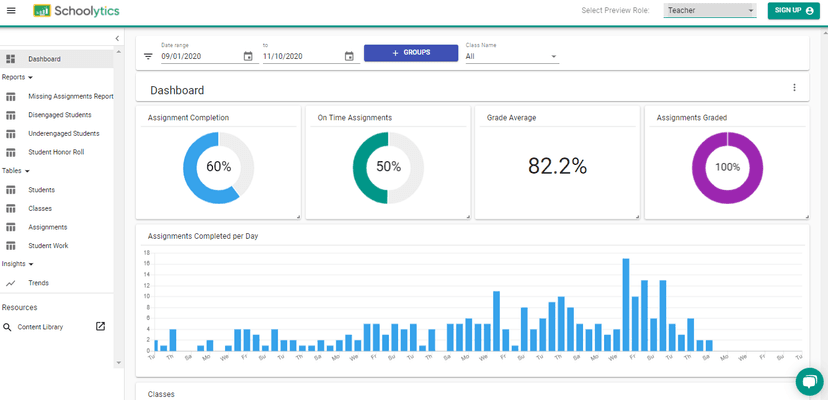Open the start date calendar picker
The image size is (828, 400).
248,56
